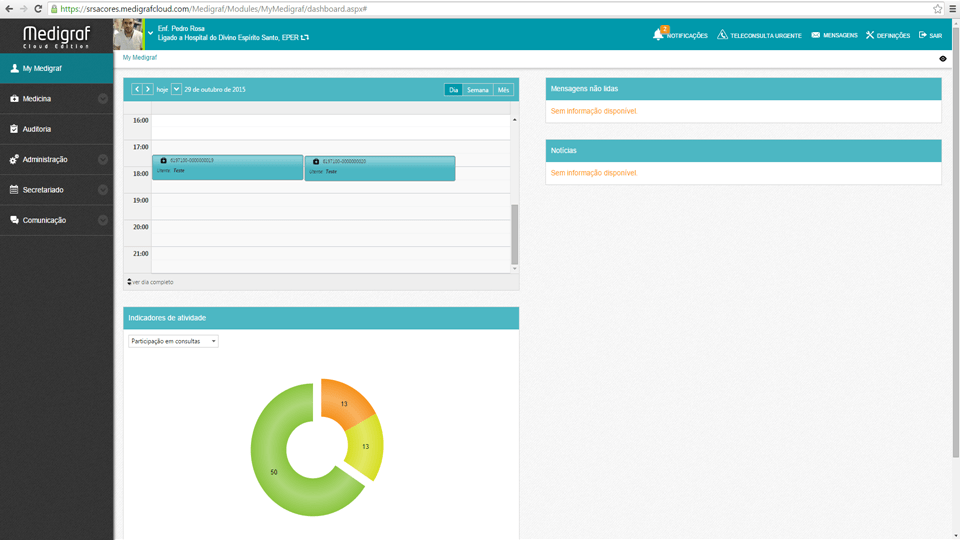
Task: Switch calendar to Semana view
Action: coord(478,90)
